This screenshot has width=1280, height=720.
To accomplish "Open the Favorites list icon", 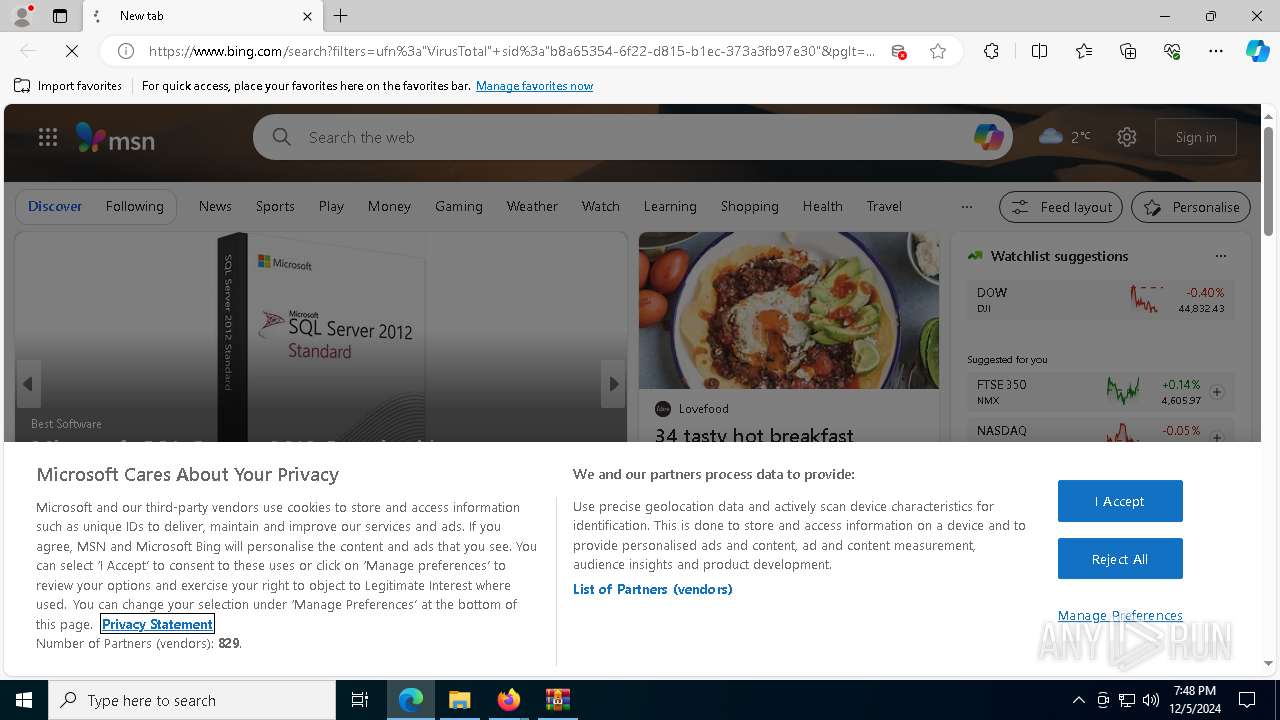I will pyautogui.click(x=1084, y=51).
